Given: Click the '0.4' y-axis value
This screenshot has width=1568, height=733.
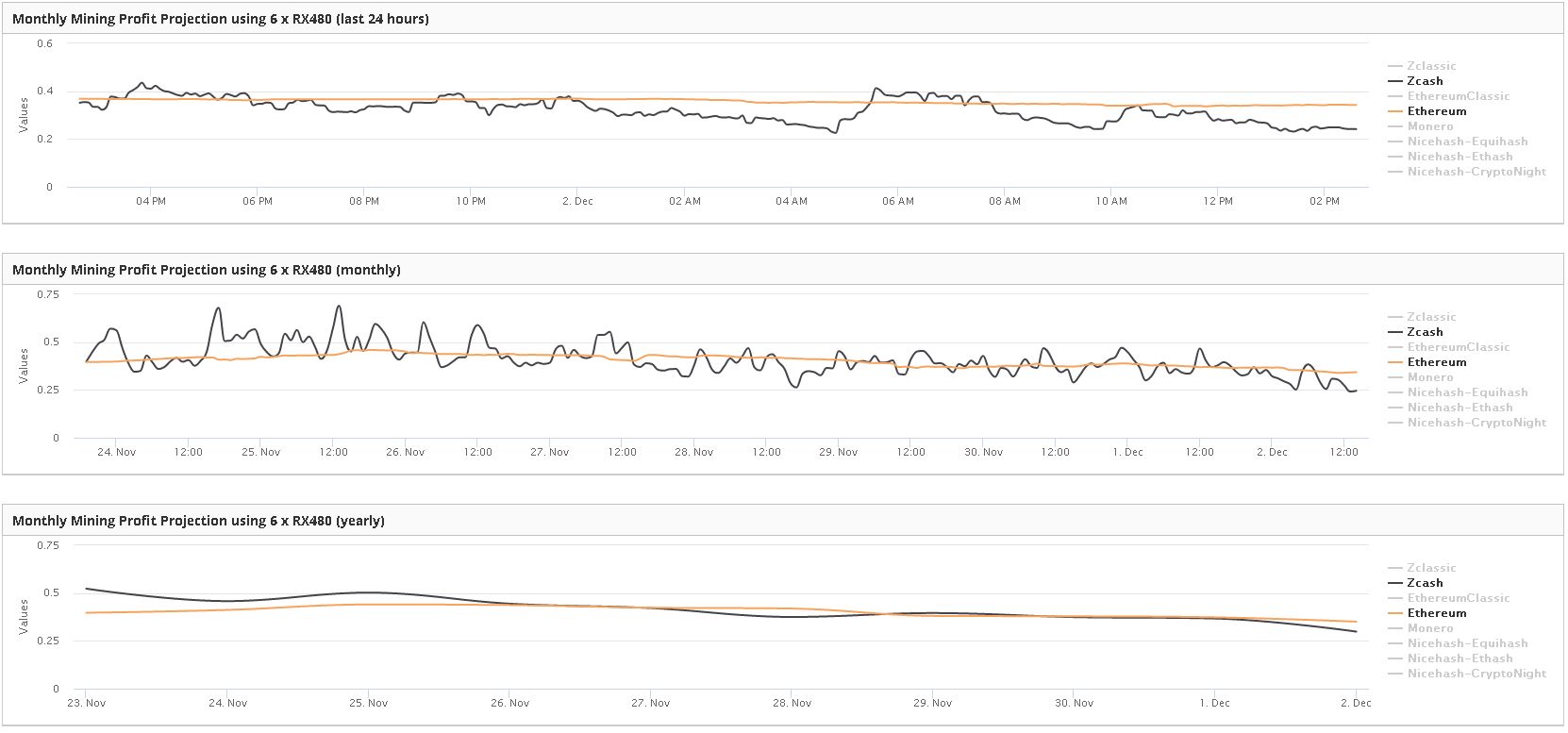Looking at the screenshot, I should click(45, 92).
